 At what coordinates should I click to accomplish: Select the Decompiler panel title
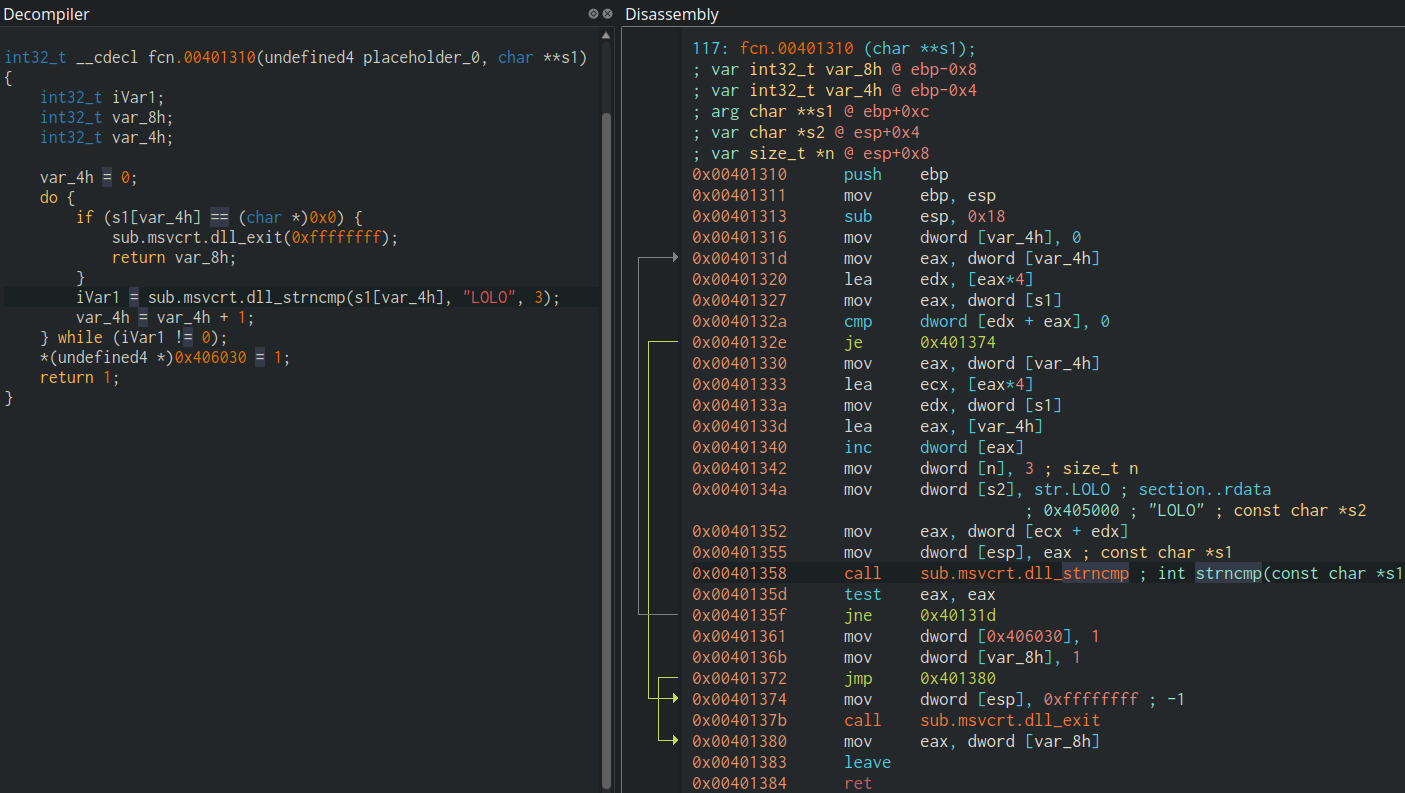tap(46, 14)
